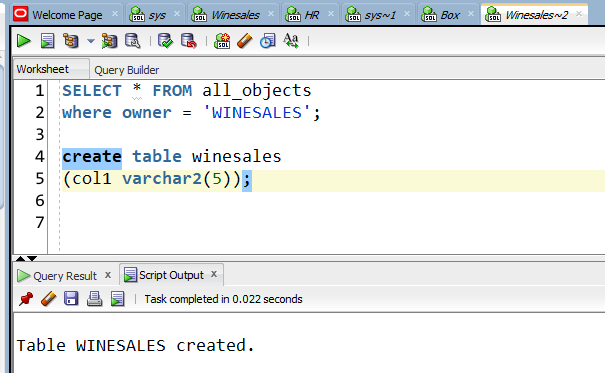The height and width of the screenshot is (373, 605).
Task: Click 'varchar2' in line 5
Action: tap(162, 179)
